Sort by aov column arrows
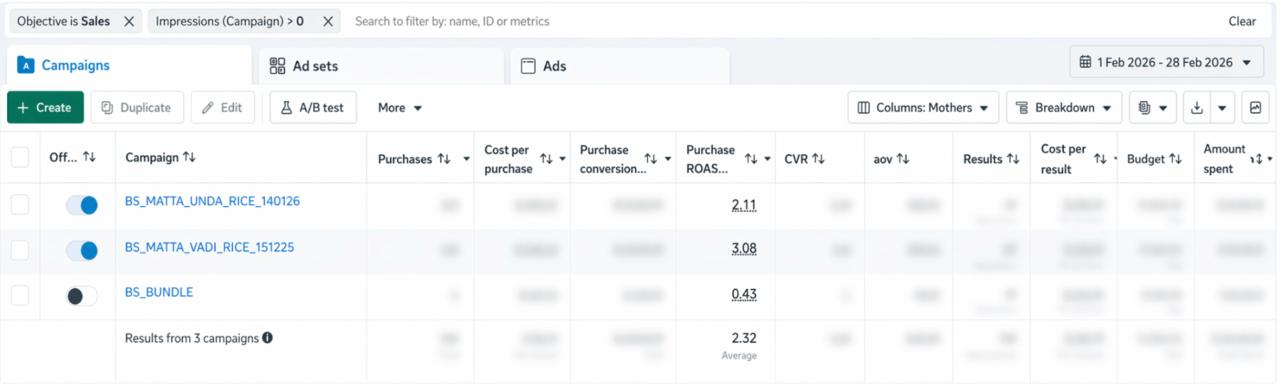Image resolution: width=1280 pixels, height=388 pixels. (x=903, y=159)
